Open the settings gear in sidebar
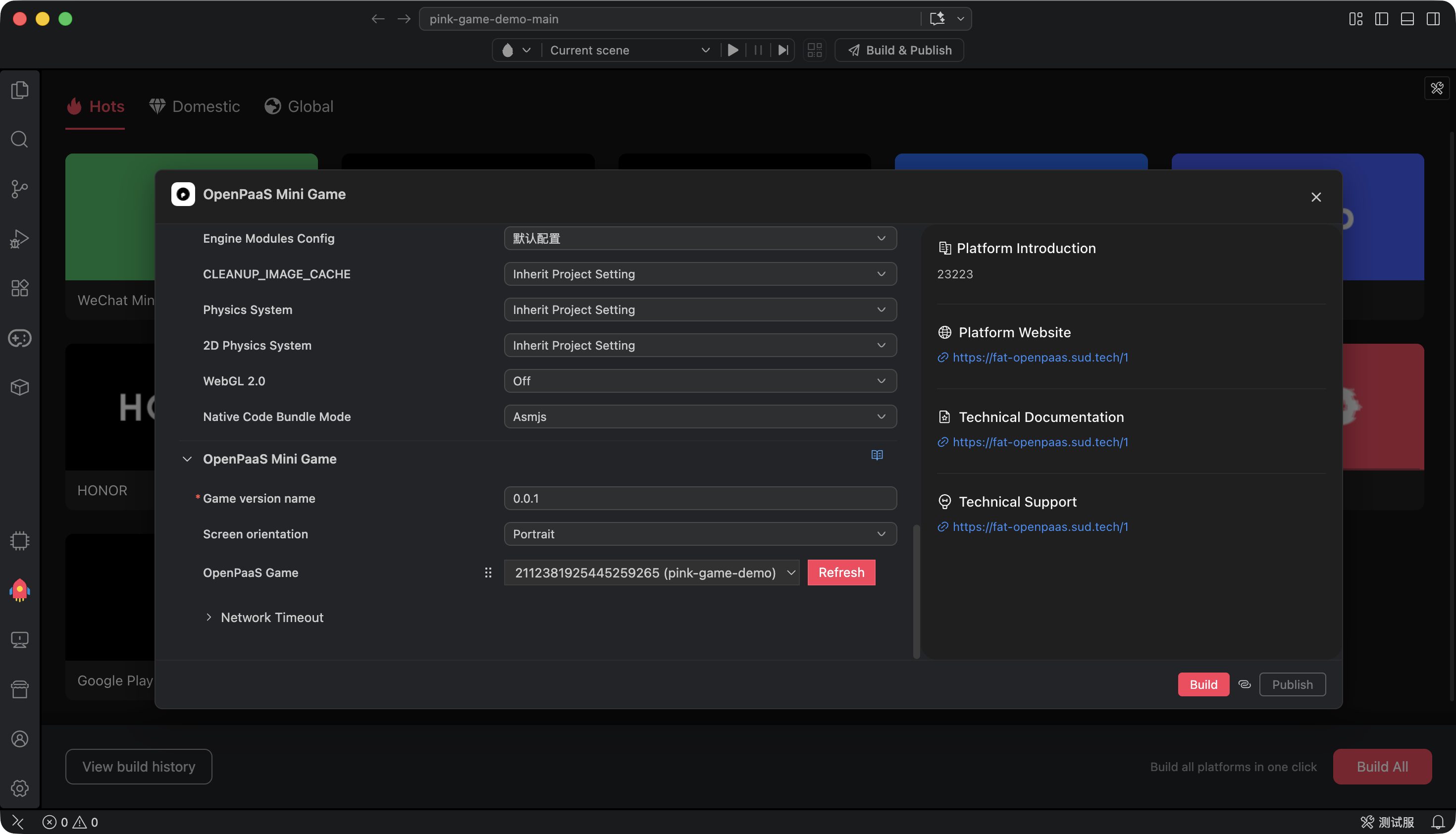 coord(19,789)
